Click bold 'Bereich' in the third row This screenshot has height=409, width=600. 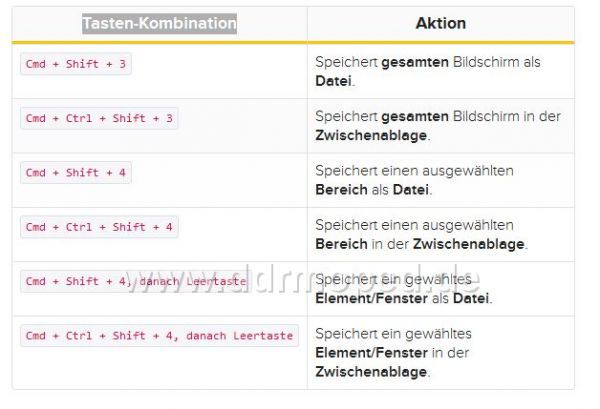point(341,190)
